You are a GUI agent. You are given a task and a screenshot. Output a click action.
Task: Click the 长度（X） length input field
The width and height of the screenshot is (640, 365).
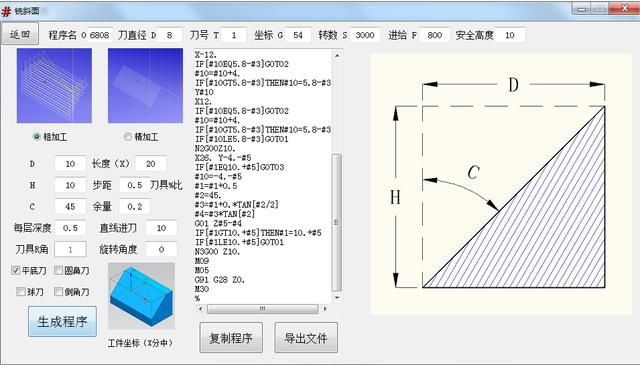(151, 164)
